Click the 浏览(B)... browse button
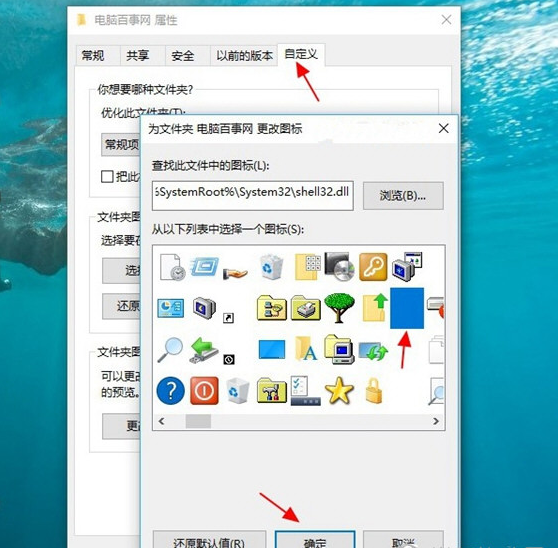This screenshot has height=548, width=558. [x=403, y=196]
